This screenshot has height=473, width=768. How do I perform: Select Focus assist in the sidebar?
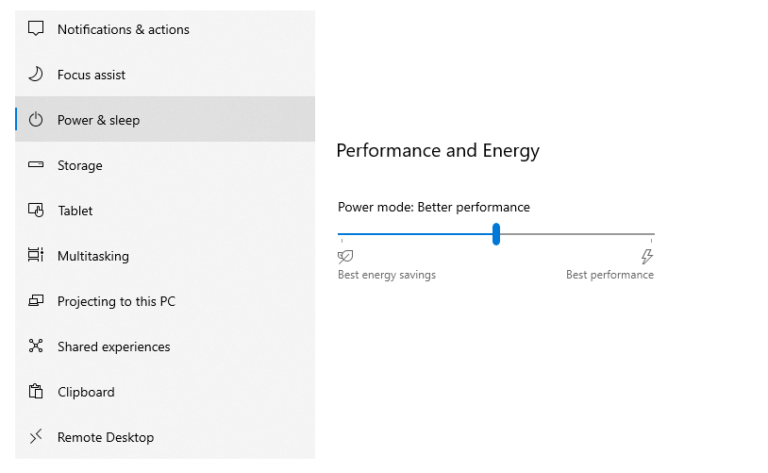pyautogui.click(x=165, y=74)
